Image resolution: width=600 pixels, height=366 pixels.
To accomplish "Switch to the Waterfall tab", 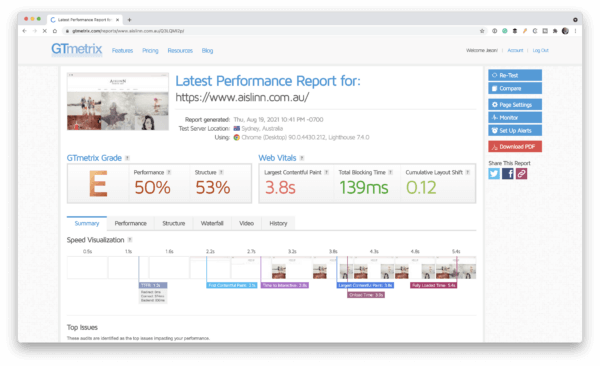I will (212, 223).
